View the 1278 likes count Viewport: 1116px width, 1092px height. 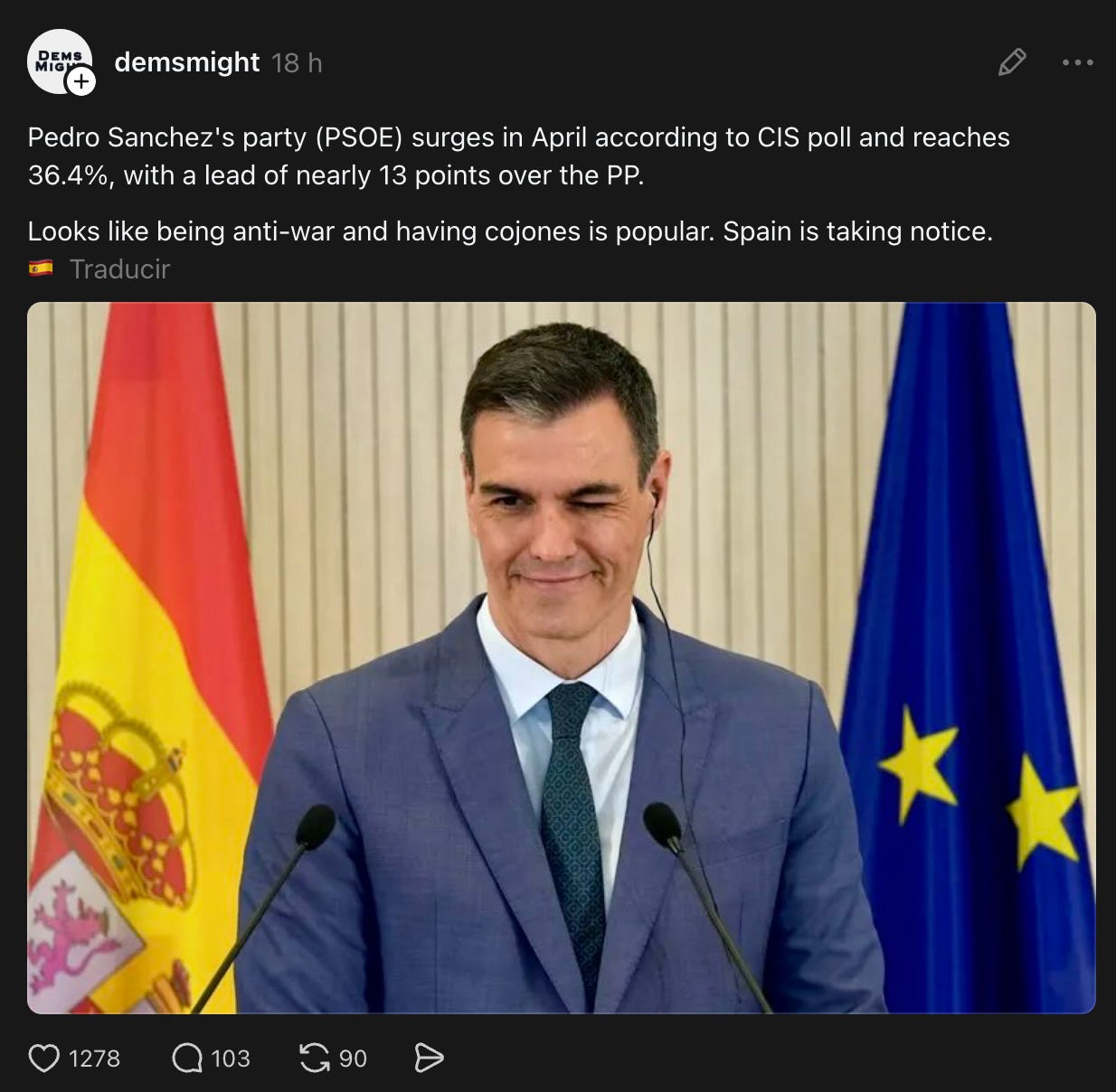coord(94,1058)
